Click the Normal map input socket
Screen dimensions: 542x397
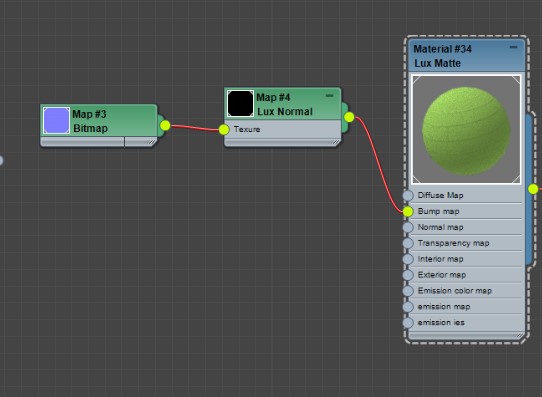(408, 227)
